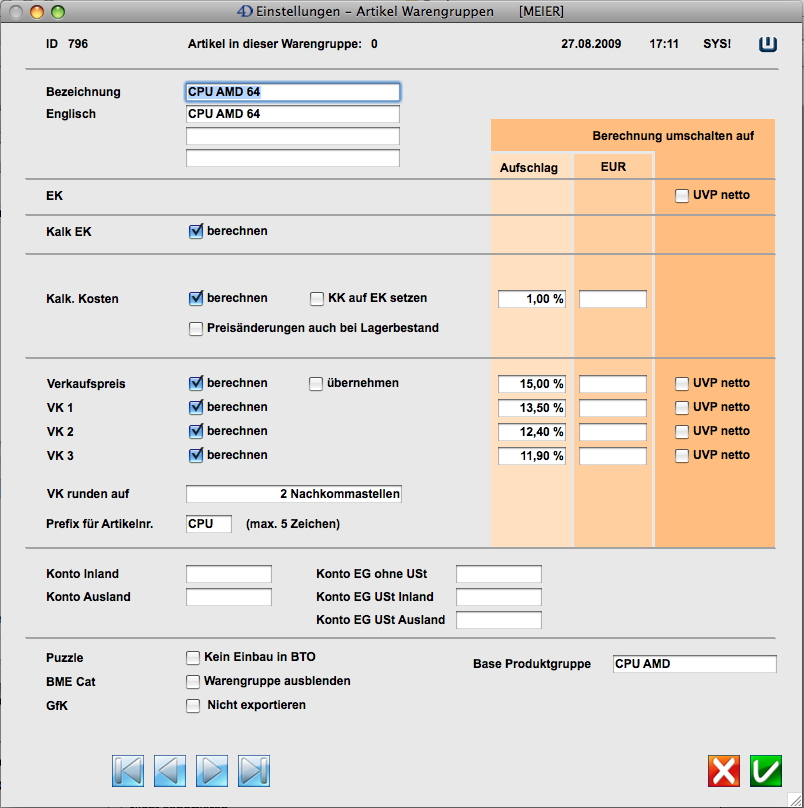This screenshot has height=808, width=804.
Task: Click the Bezeichnung text field
Action: pos(293,92)
